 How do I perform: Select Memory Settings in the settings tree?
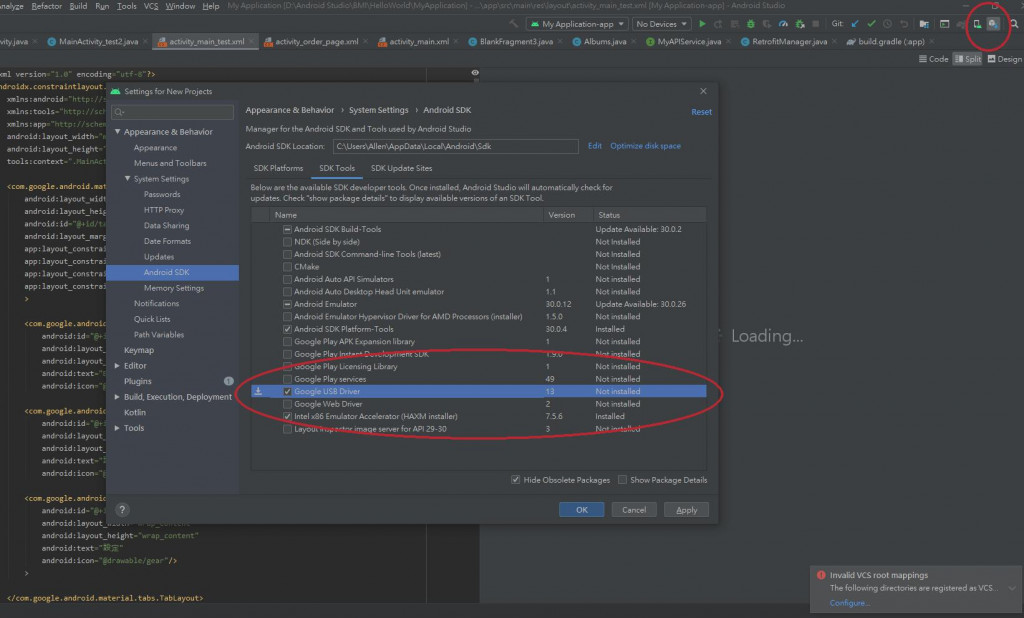tap(173, 288)
